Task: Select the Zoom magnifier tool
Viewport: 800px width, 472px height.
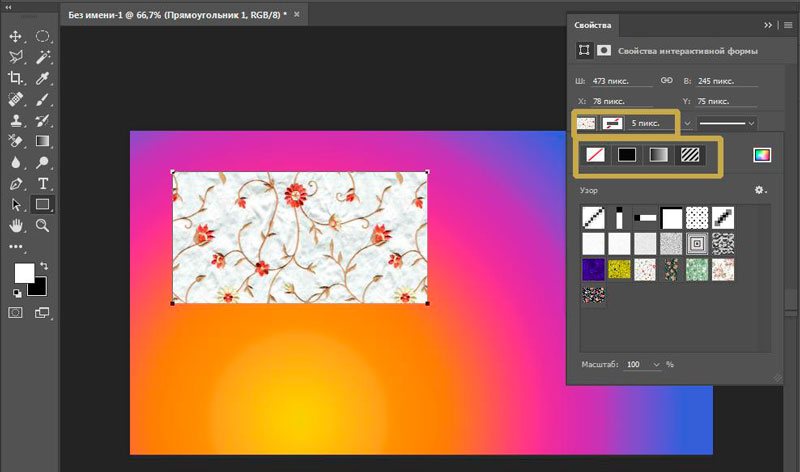Action: tap(42, 226)
